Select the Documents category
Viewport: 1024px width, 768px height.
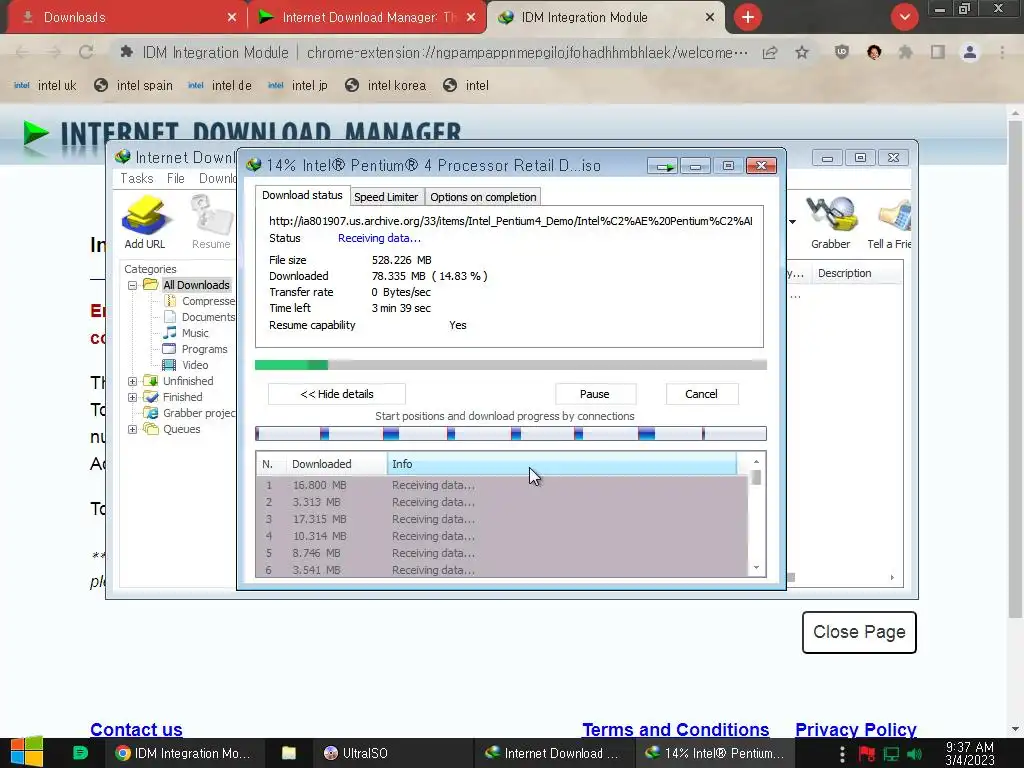click(x=201, y=317)
